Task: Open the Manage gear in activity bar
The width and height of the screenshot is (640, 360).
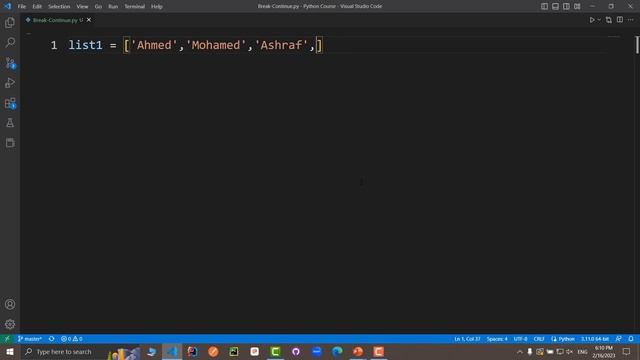Action: click(10, 324)
